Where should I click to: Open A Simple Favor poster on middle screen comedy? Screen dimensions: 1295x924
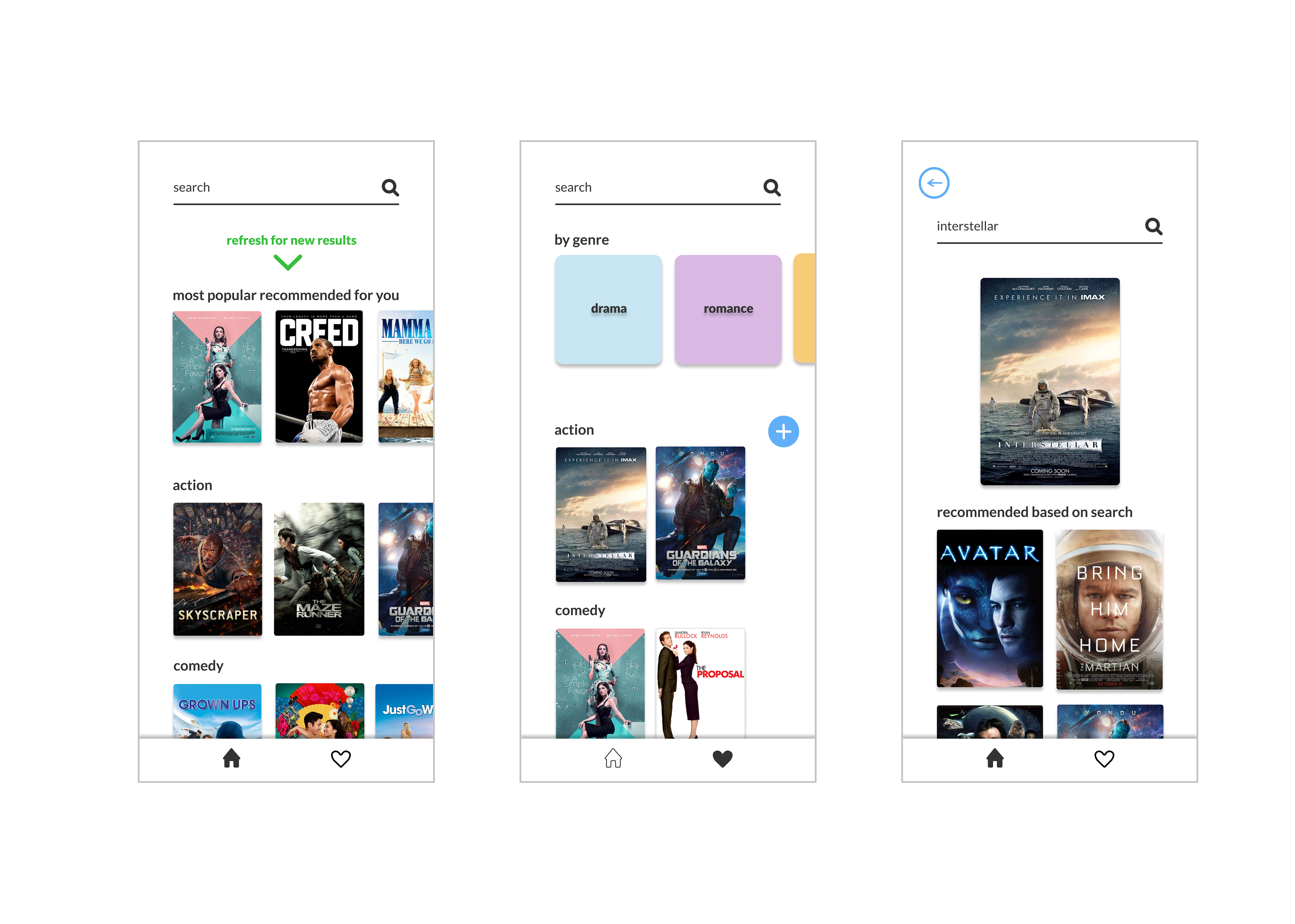tap(600, 683)
